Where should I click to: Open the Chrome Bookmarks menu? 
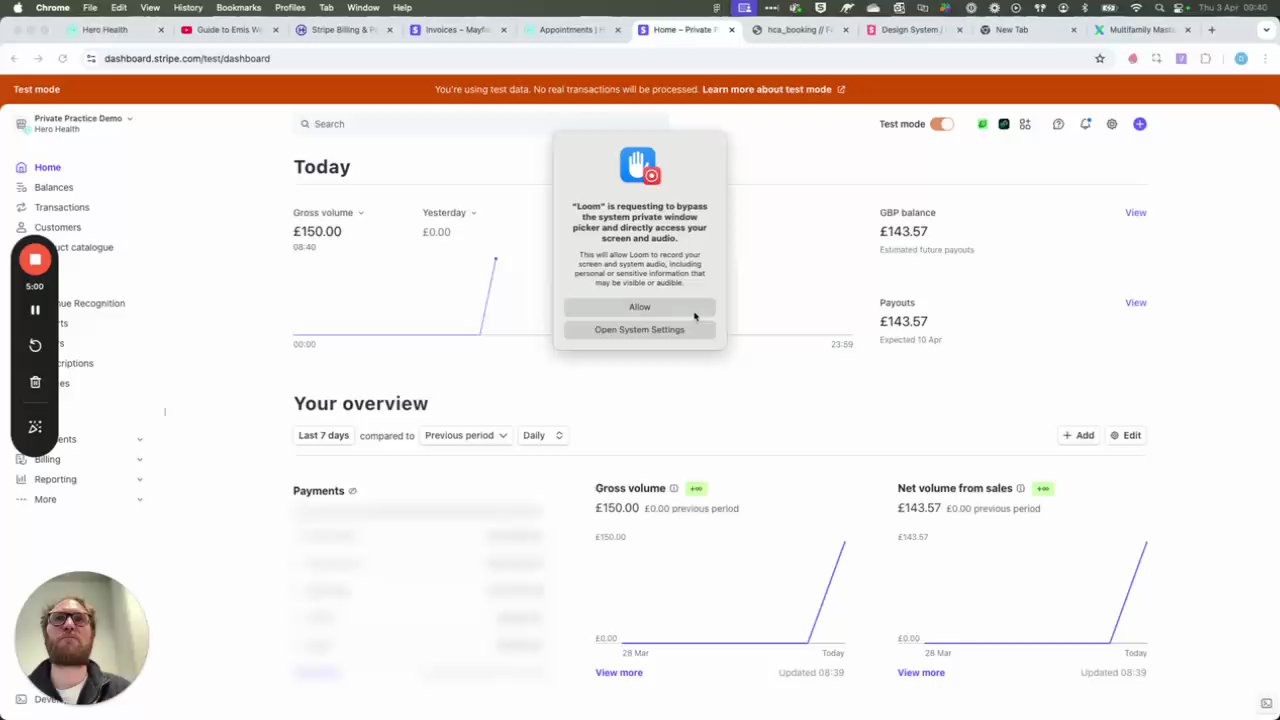click(x=238, y=7)
